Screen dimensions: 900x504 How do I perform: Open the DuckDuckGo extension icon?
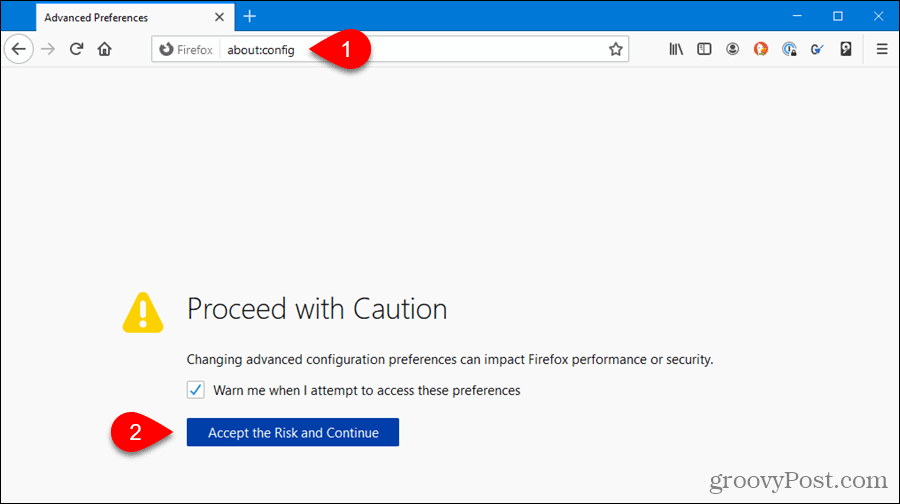(x=761, y=49)
